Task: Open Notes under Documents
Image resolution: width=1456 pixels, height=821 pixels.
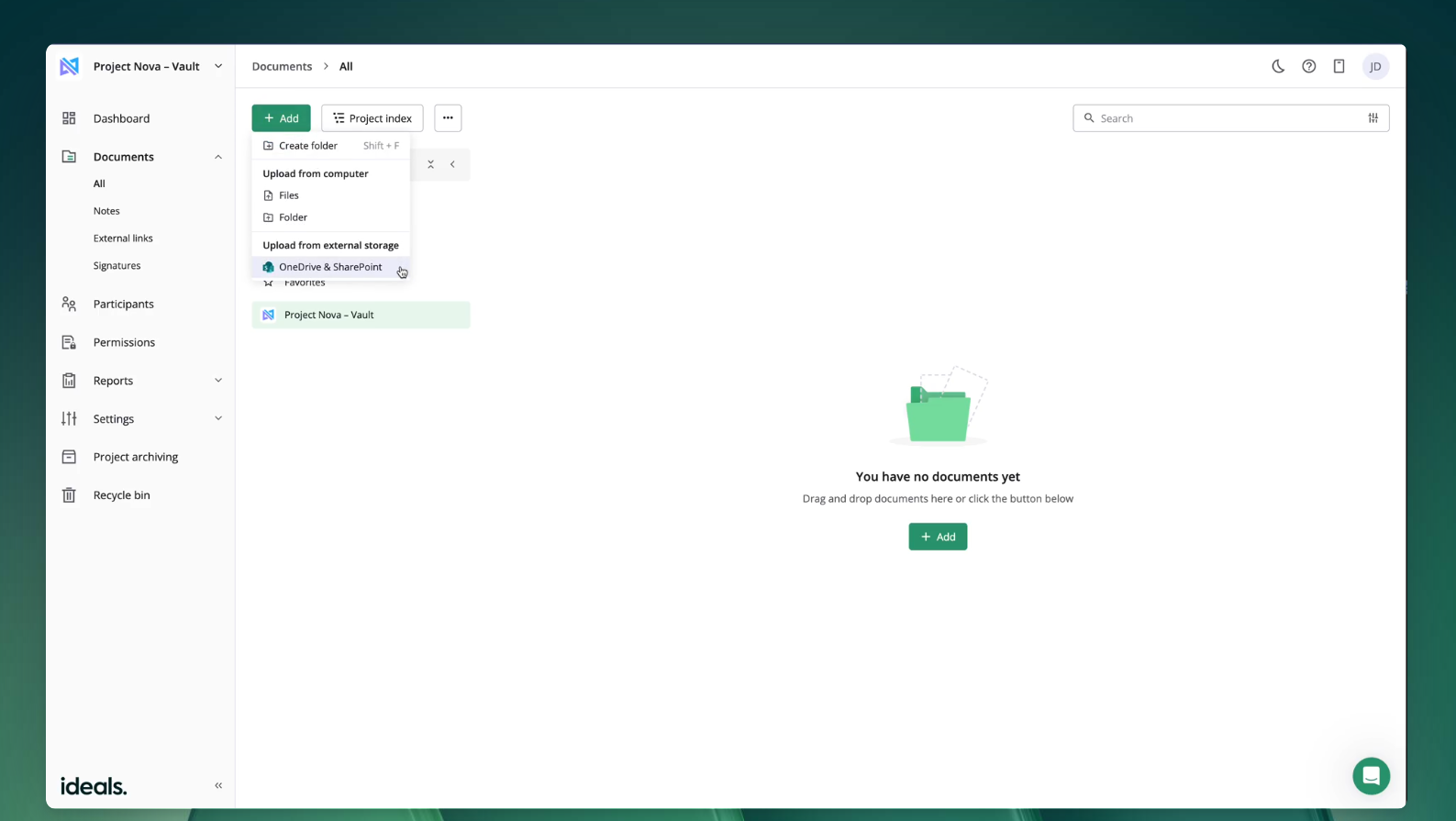Action: (106, 211)
